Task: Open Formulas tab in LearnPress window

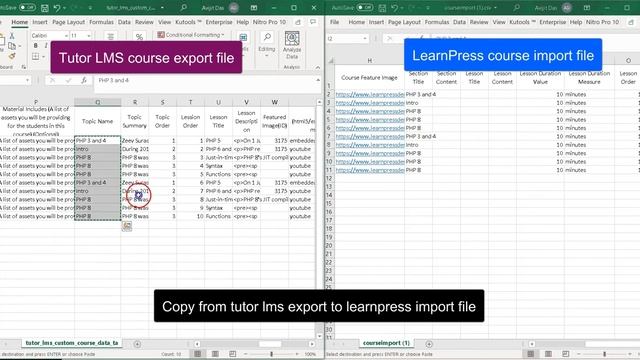Action: click(437, 22)
